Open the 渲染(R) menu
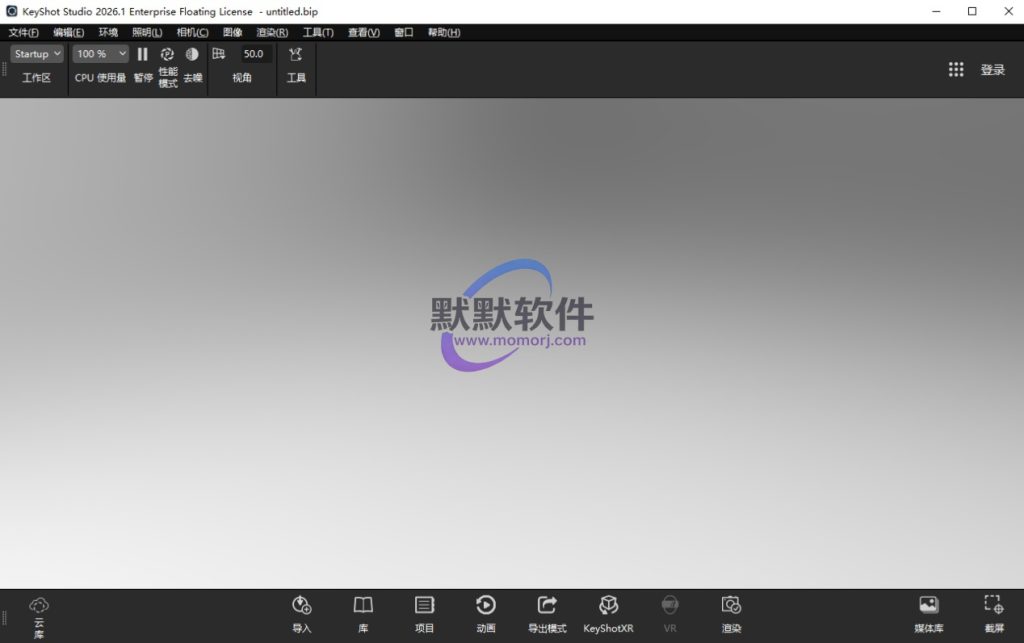 tap(272, 32)
